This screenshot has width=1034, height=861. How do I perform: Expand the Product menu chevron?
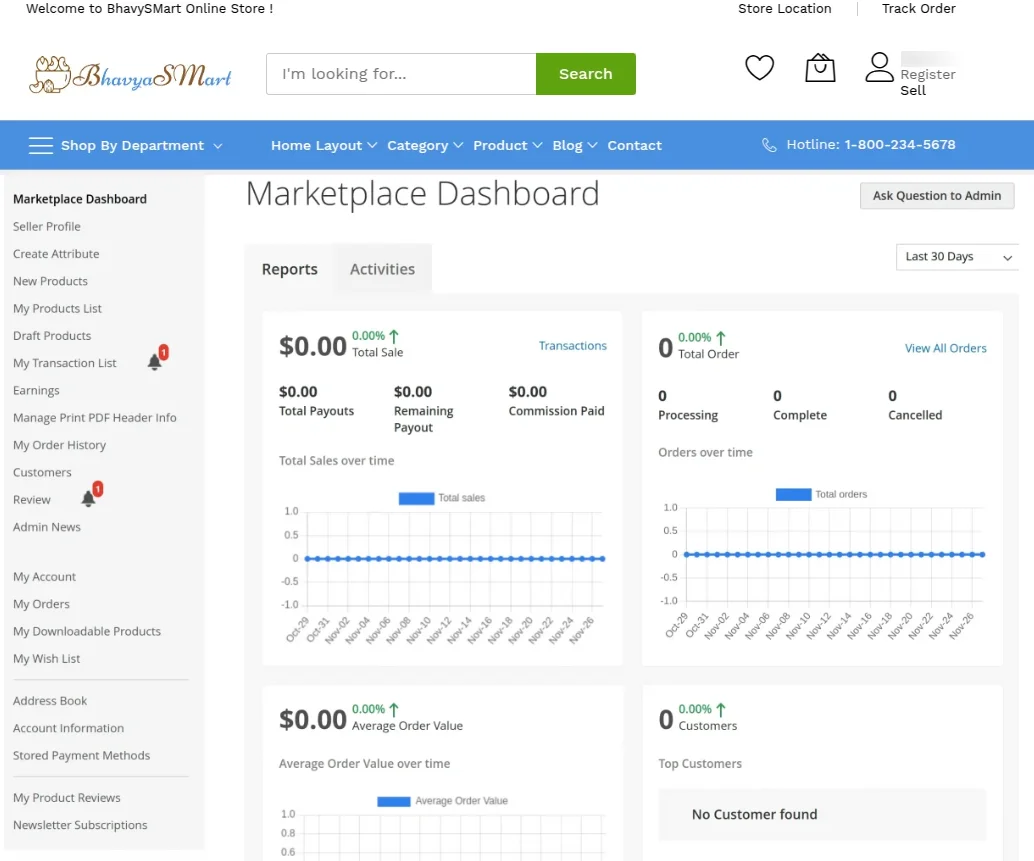537,145
